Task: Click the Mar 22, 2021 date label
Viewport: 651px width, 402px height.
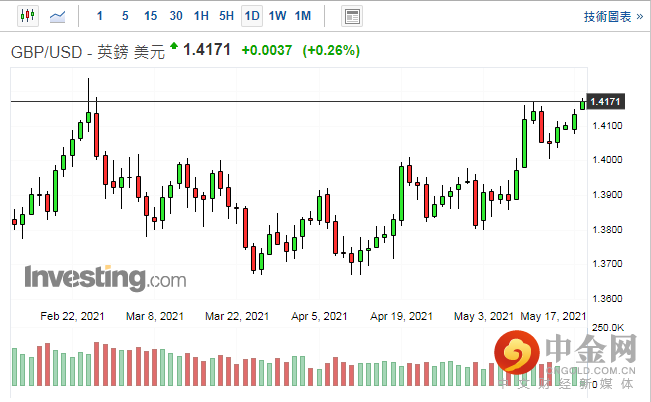Action: point(237,316)
